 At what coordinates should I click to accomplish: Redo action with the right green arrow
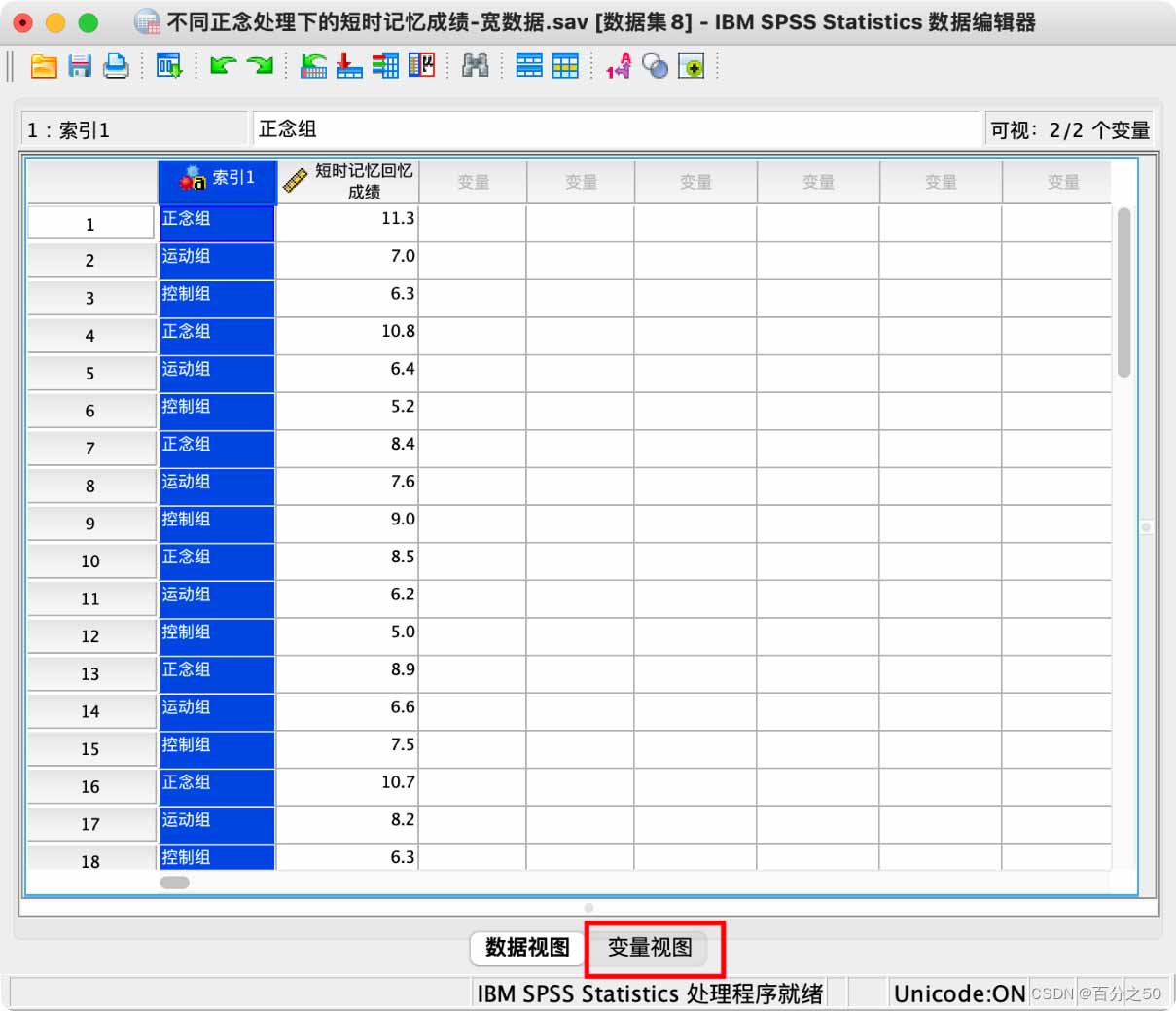point(260,66)
